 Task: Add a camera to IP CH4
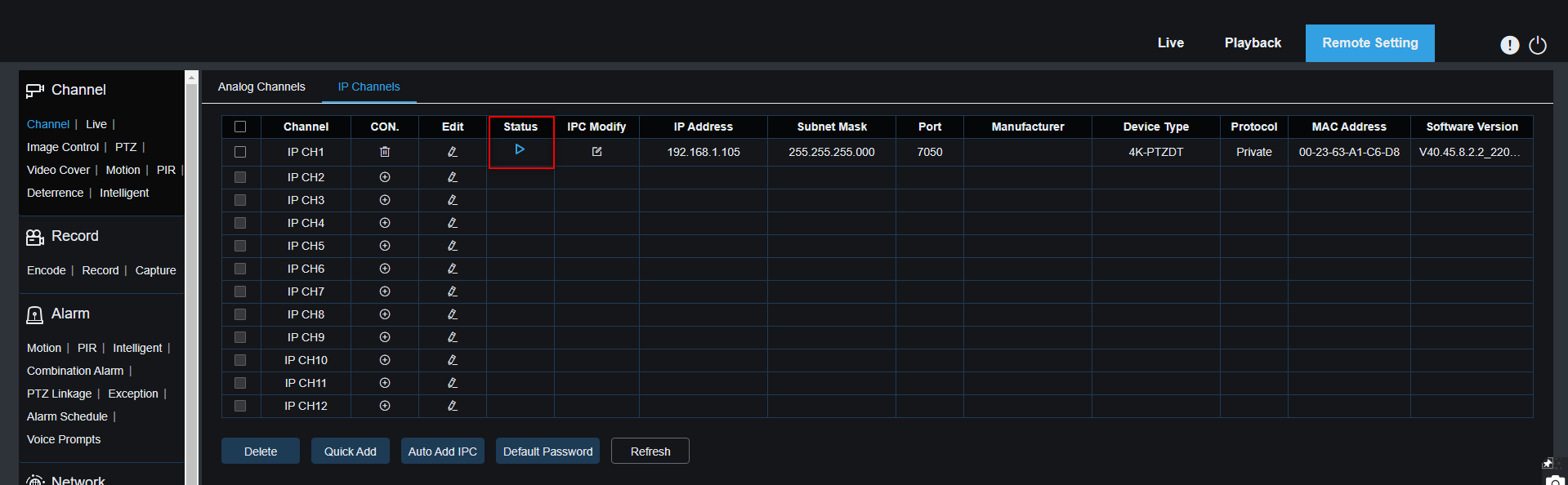point(385,223)
